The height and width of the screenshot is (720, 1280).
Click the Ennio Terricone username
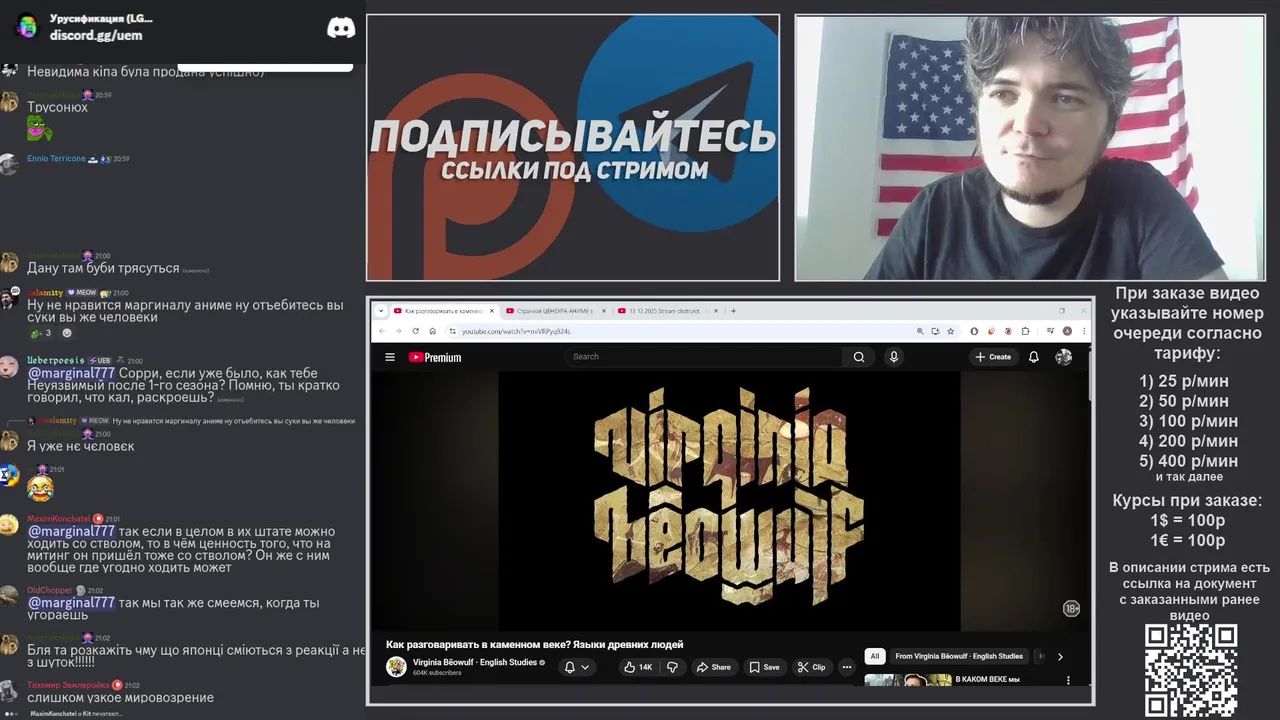tap(56, 159)
